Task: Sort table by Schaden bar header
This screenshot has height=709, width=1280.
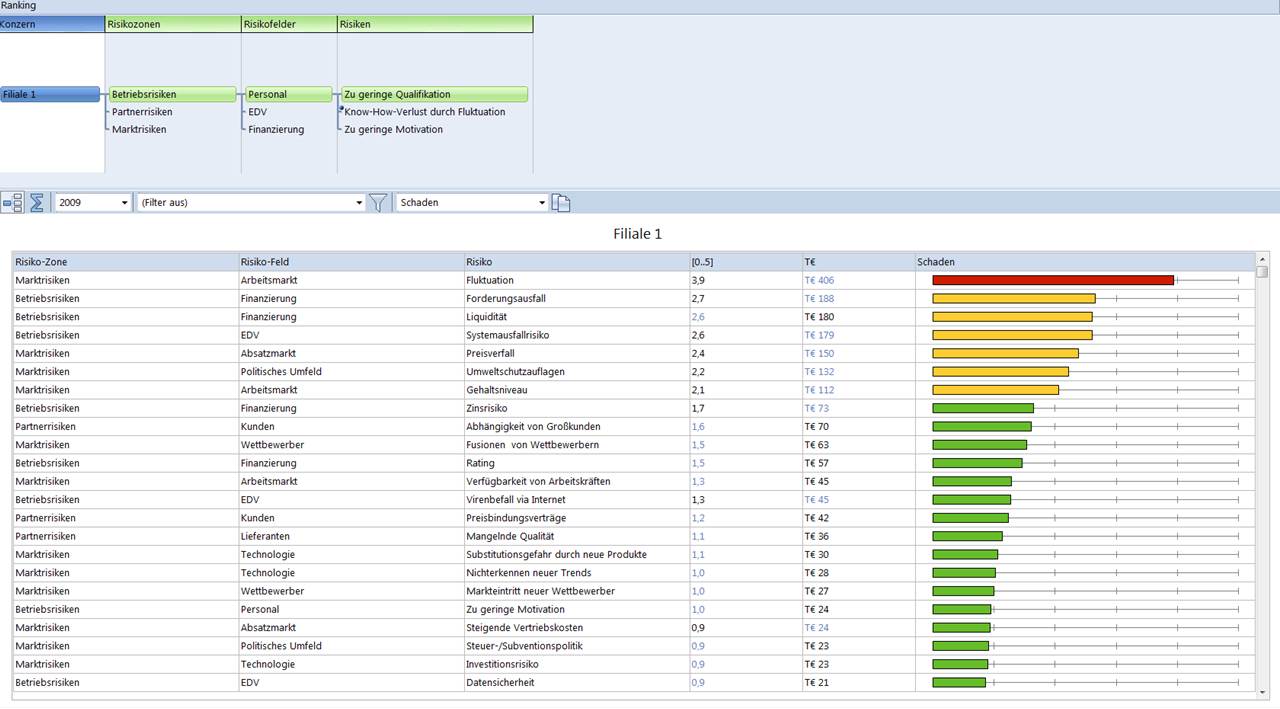Action: (1085, 262)
